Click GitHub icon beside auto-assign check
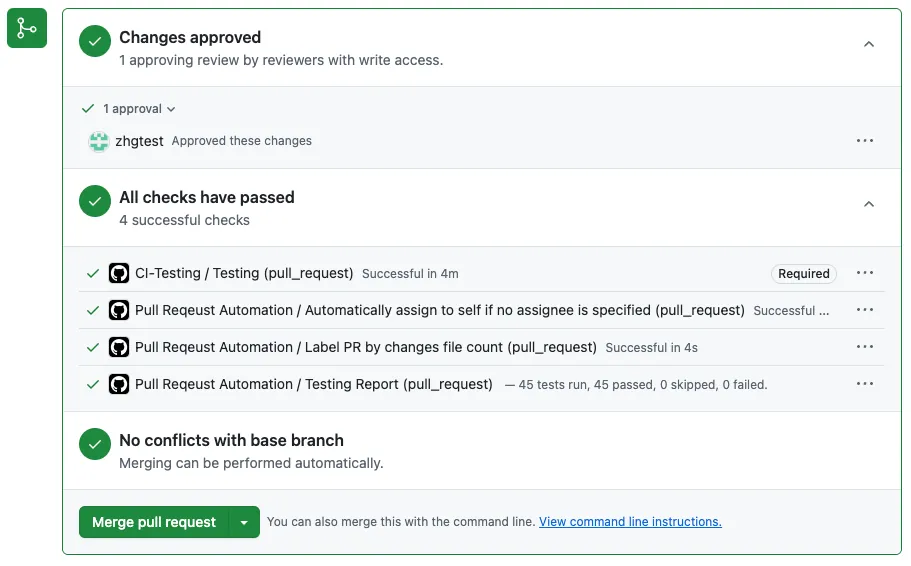 click(119, 310)
